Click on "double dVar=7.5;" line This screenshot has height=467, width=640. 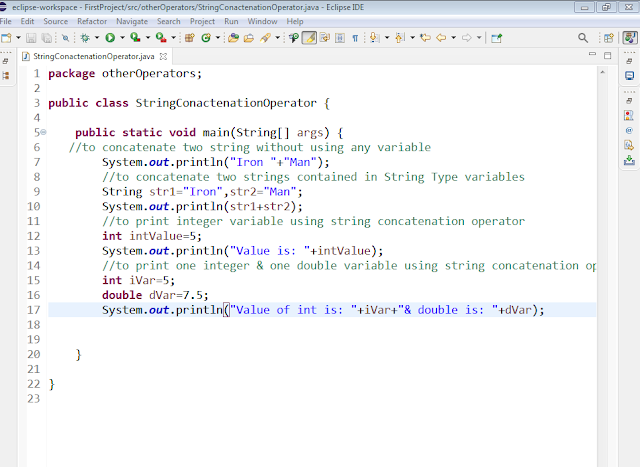tap(155, 295)
